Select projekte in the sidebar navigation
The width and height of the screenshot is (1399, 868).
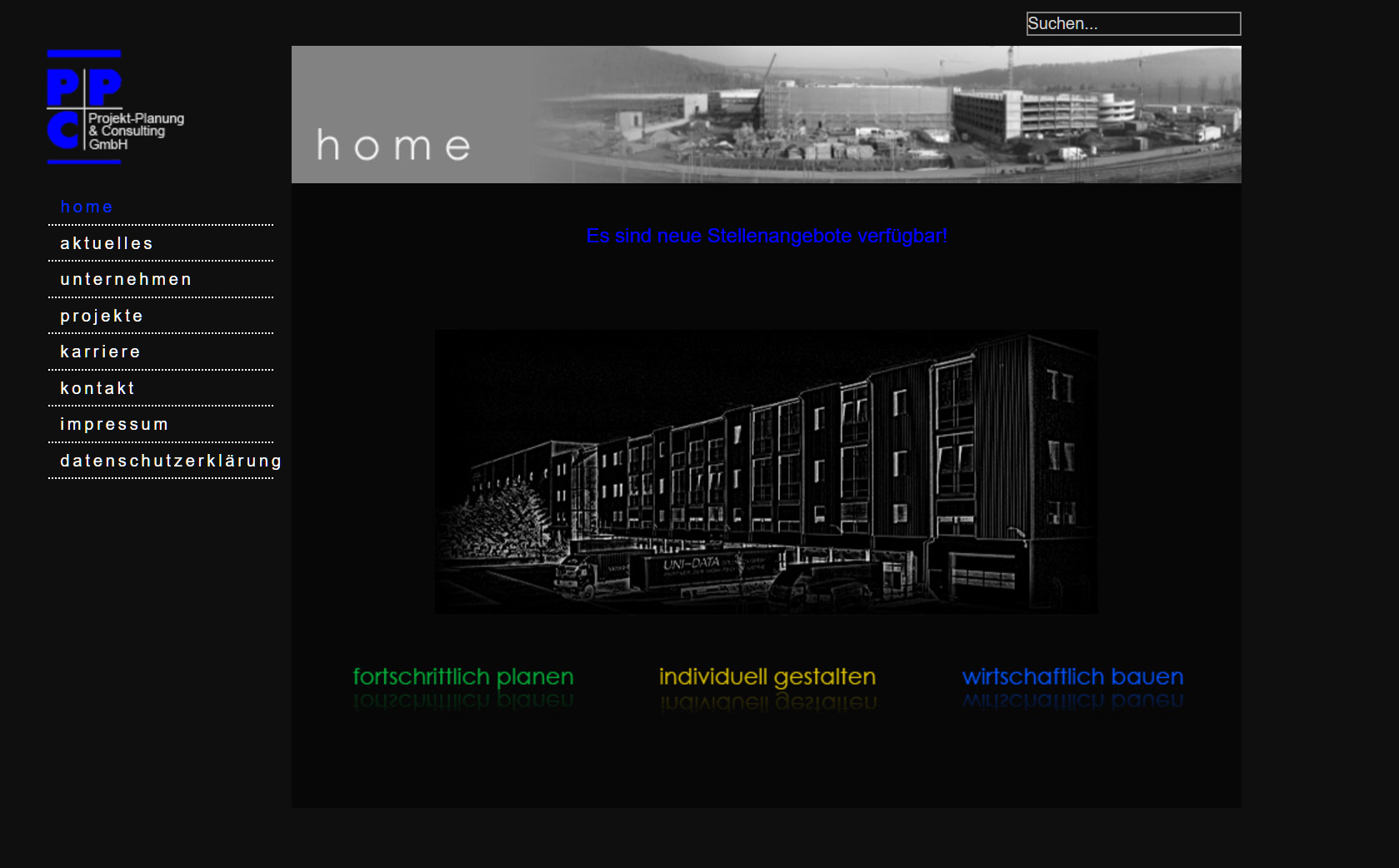pos(102,316)
